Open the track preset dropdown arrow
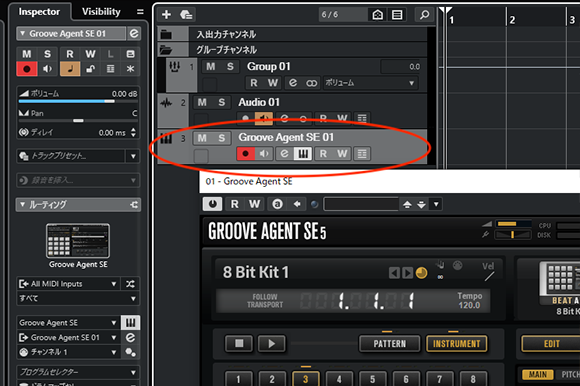Screen dimensions: 580x386 pyautogui.click(x=133, y=156)
